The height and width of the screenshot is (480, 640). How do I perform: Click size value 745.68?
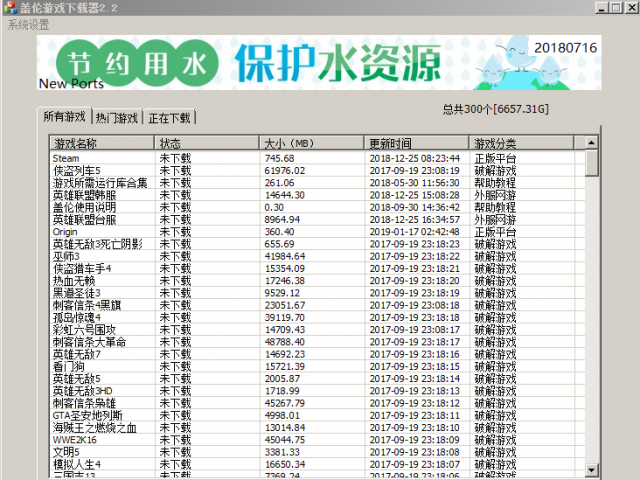point(279,158)
